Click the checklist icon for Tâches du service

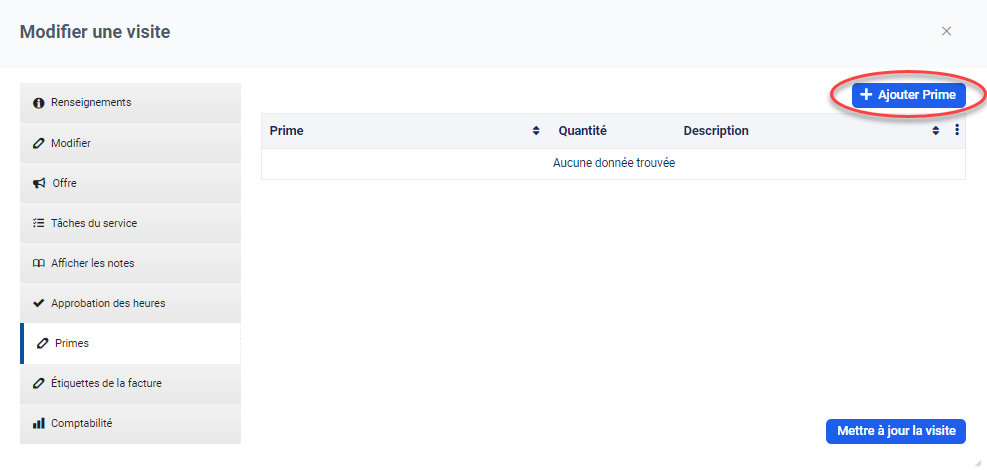tap(39, 224)
